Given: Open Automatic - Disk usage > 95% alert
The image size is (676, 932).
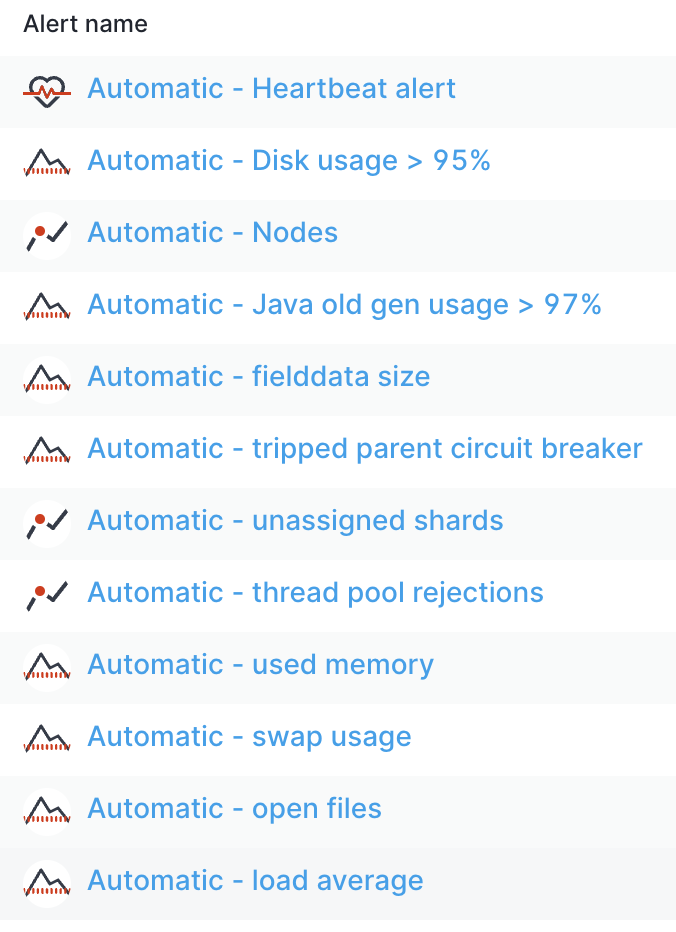Looking at the screenshot, I should tap(289, 160).
